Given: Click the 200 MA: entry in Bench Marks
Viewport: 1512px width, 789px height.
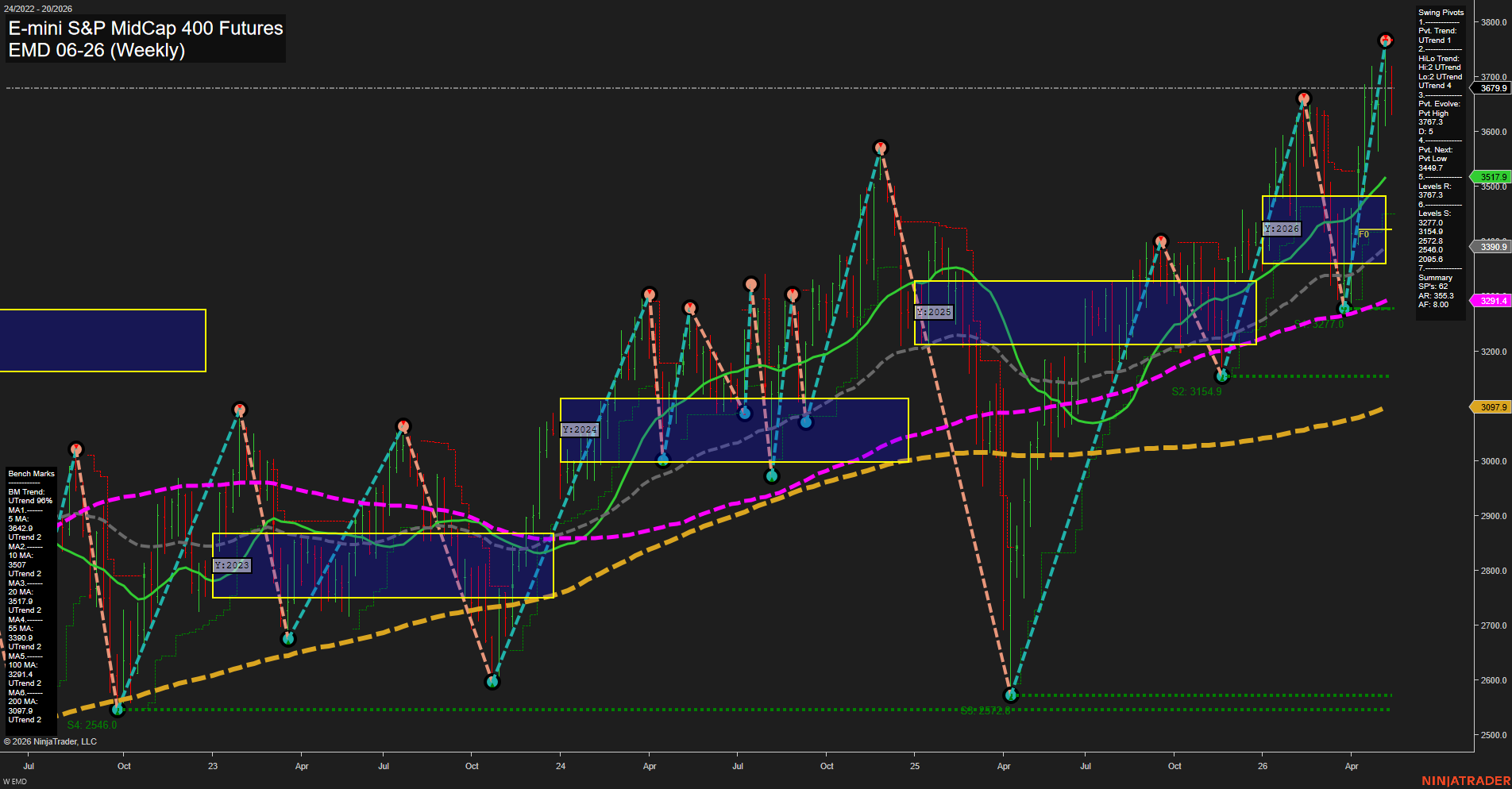Looking at the screenshot, I should click(22, 702).
